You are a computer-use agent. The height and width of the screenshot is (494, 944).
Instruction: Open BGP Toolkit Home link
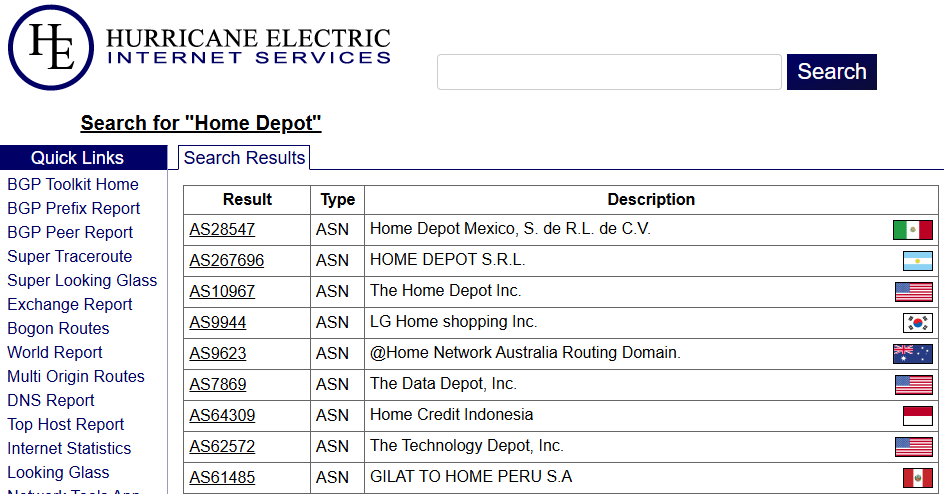tap(73, 184)
